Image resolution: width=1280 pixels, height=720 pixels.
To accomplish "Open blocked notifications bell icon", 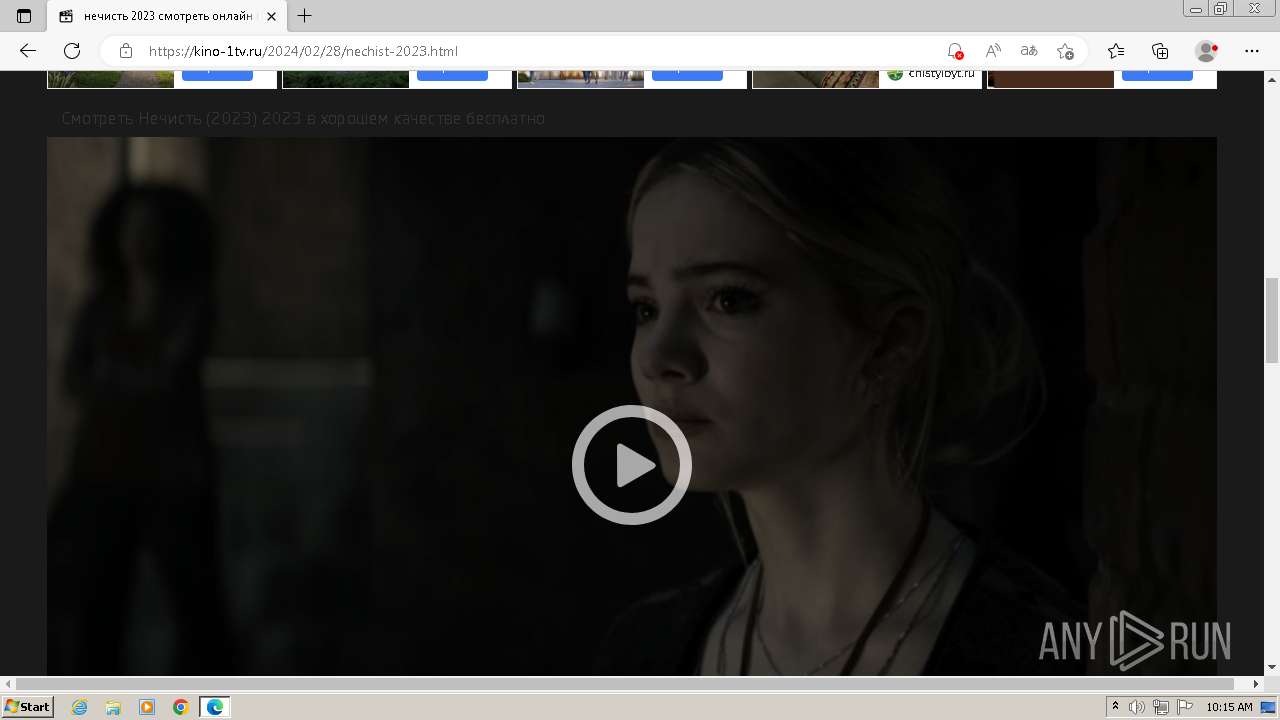I will coord(955,51).
